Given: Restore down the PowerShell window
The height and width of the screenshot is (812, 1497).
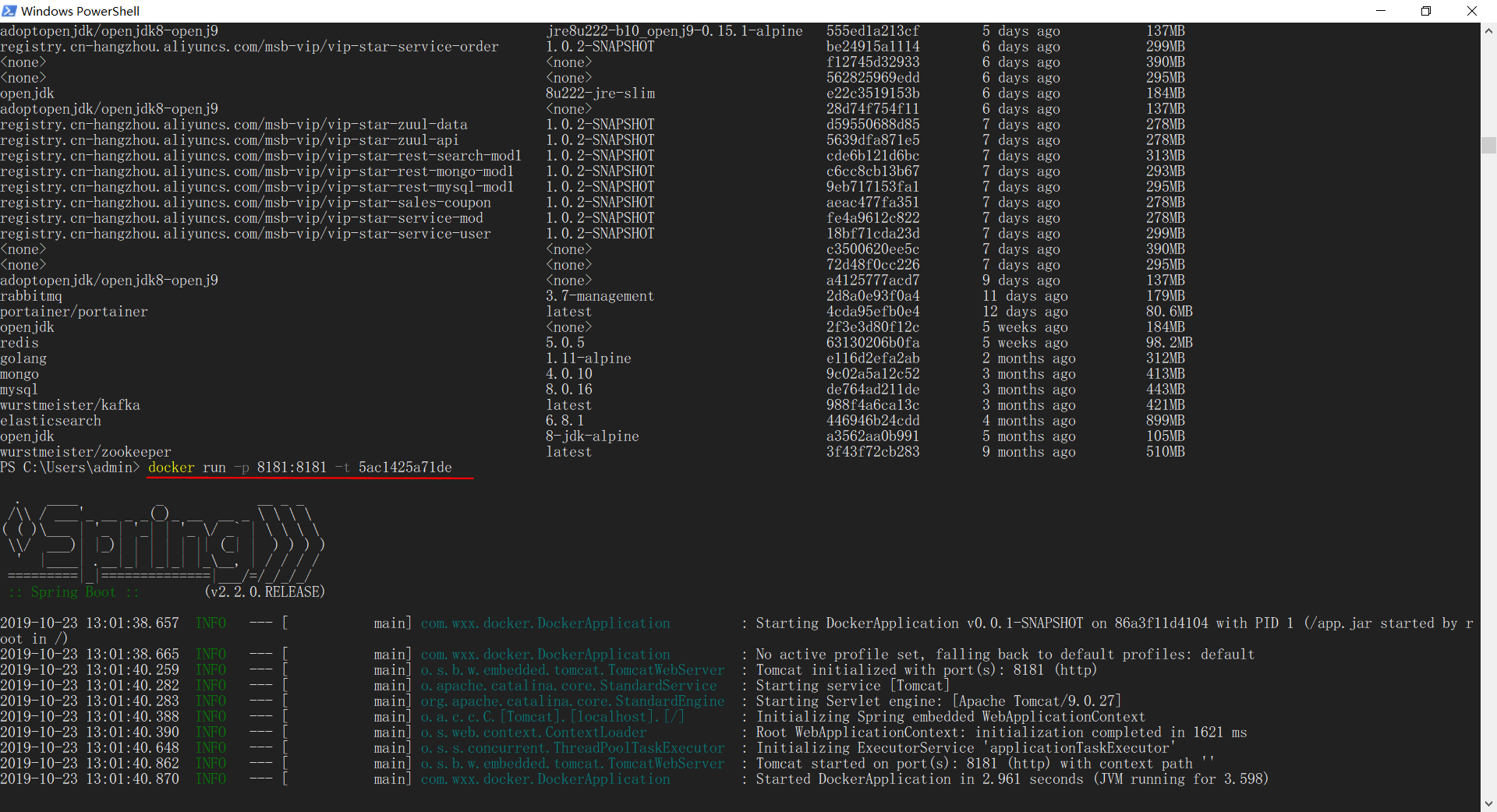Looking at the screenshot, I should pyautogui.click(x=1426, y=11).
